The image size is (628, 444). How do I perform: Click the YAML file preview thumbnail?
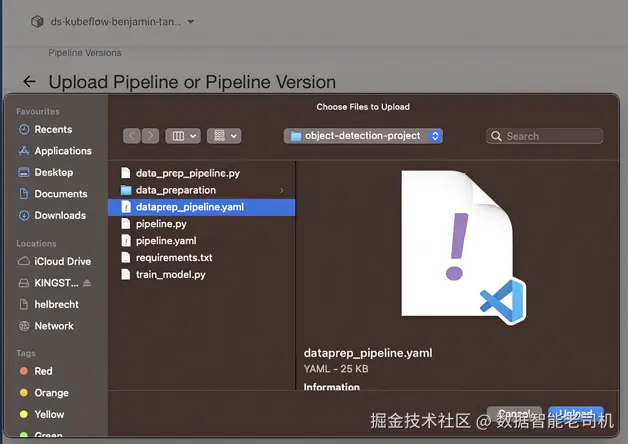463,247
